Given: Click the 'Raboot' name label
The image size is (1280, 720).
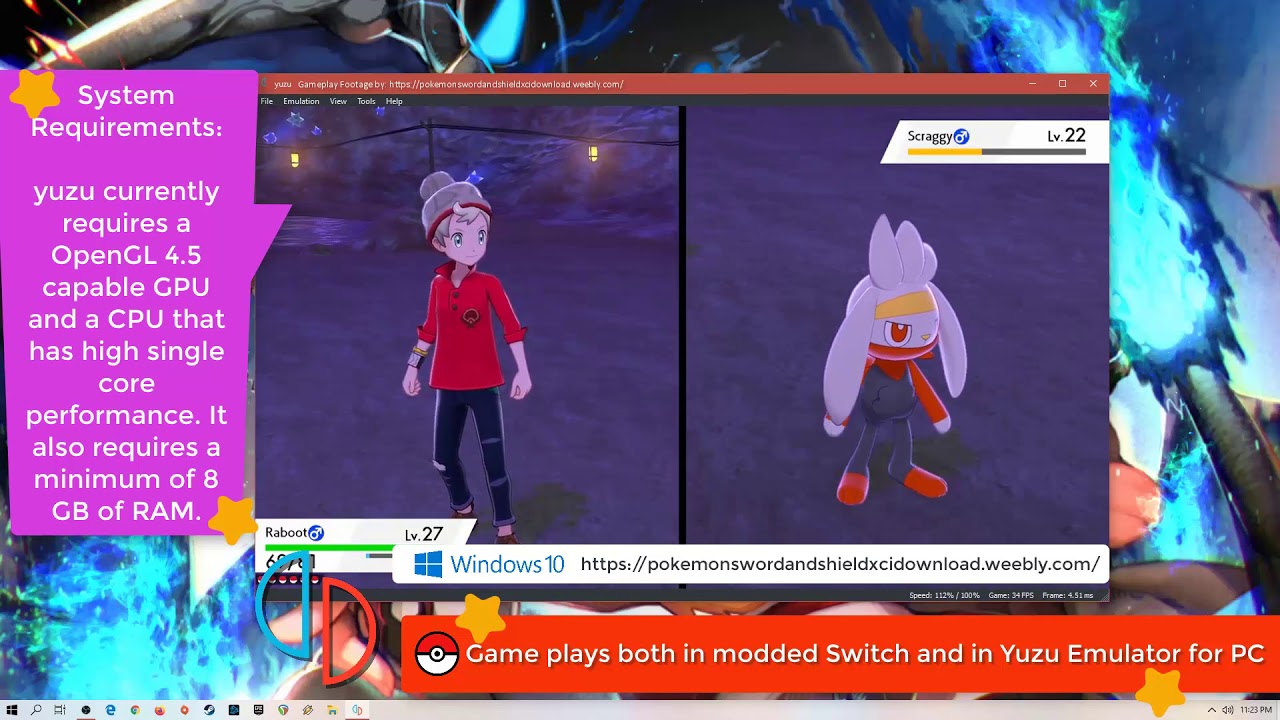Looking at the screenshot, I should point(285,533).
